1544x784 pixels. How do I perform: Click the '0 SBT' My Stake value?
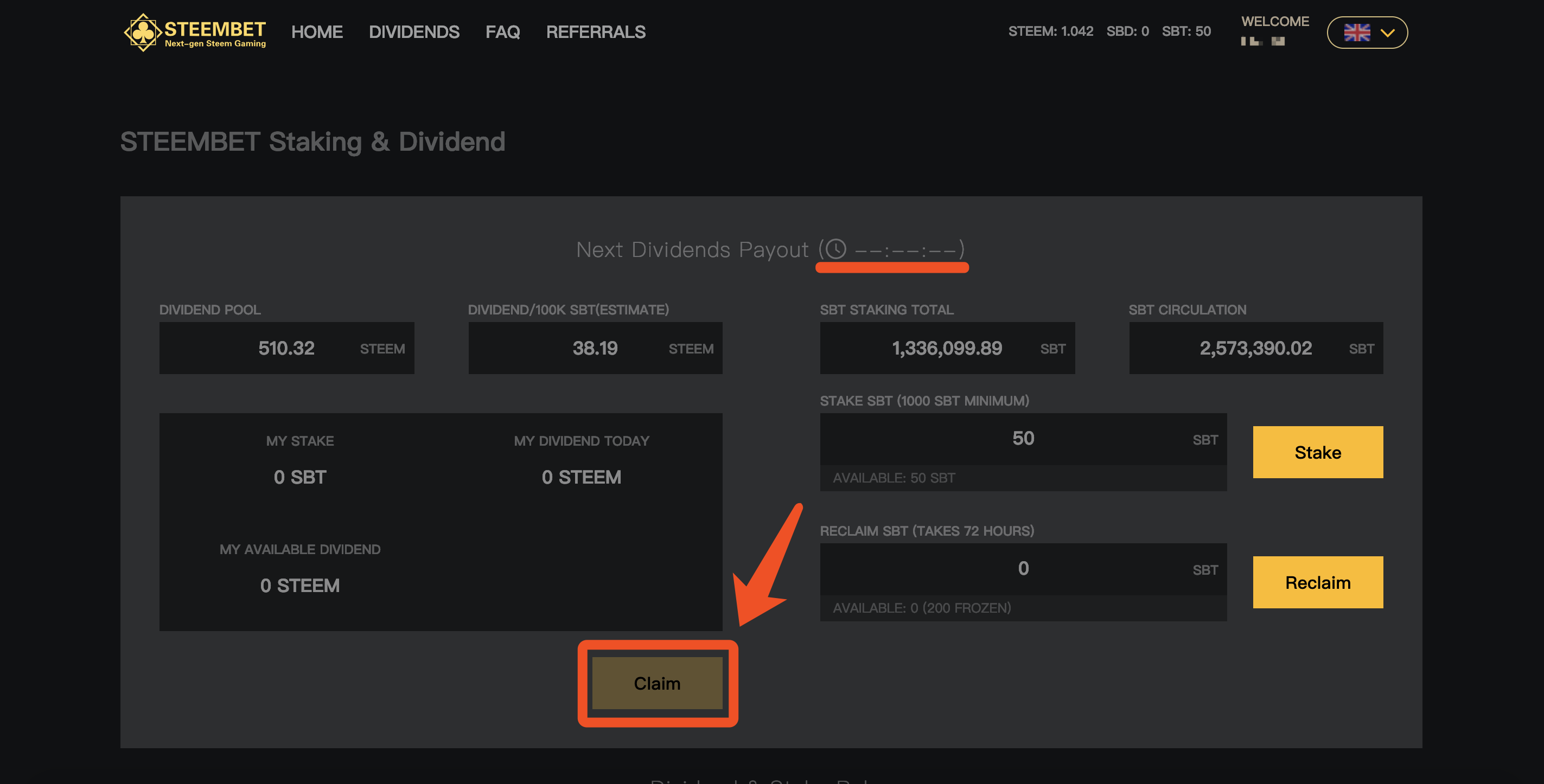(x=299, y=477)
